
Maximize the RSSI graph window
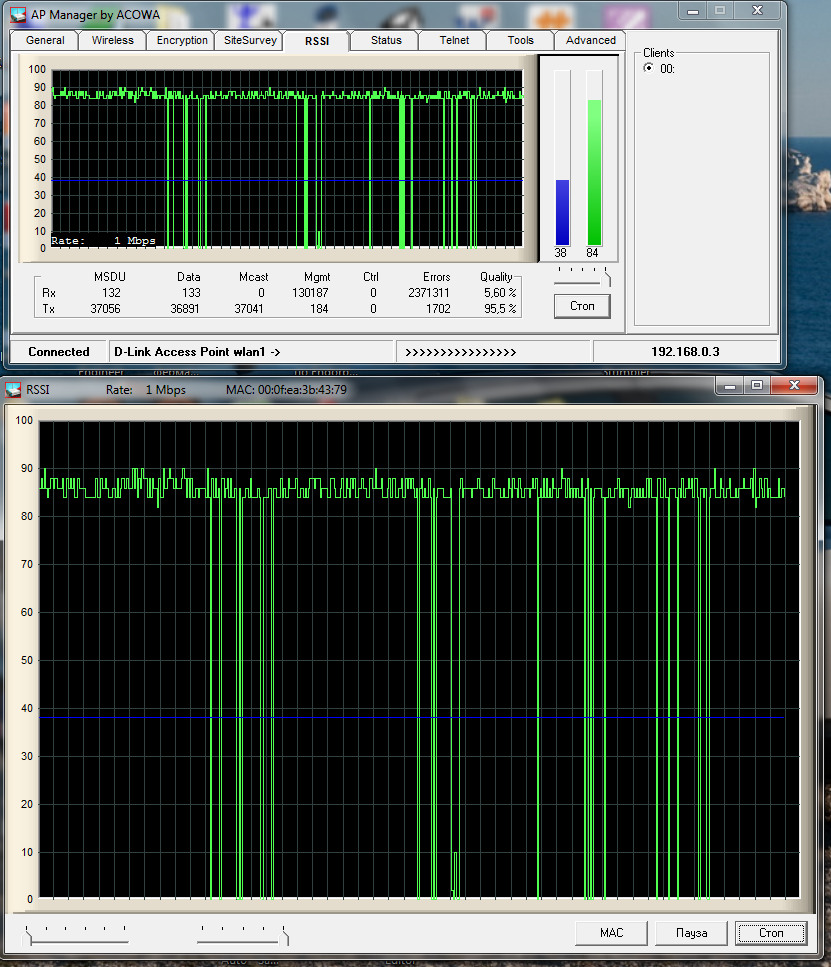coord(756,386)
